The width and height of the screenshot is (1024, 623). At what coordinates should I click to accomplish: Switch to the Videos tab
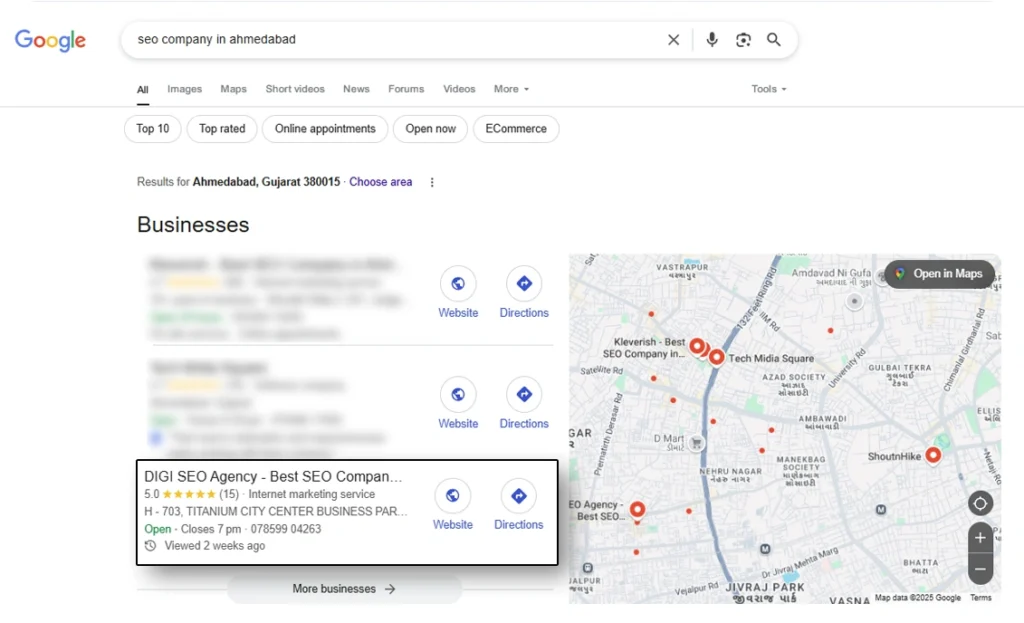click(x=459, y=89)
